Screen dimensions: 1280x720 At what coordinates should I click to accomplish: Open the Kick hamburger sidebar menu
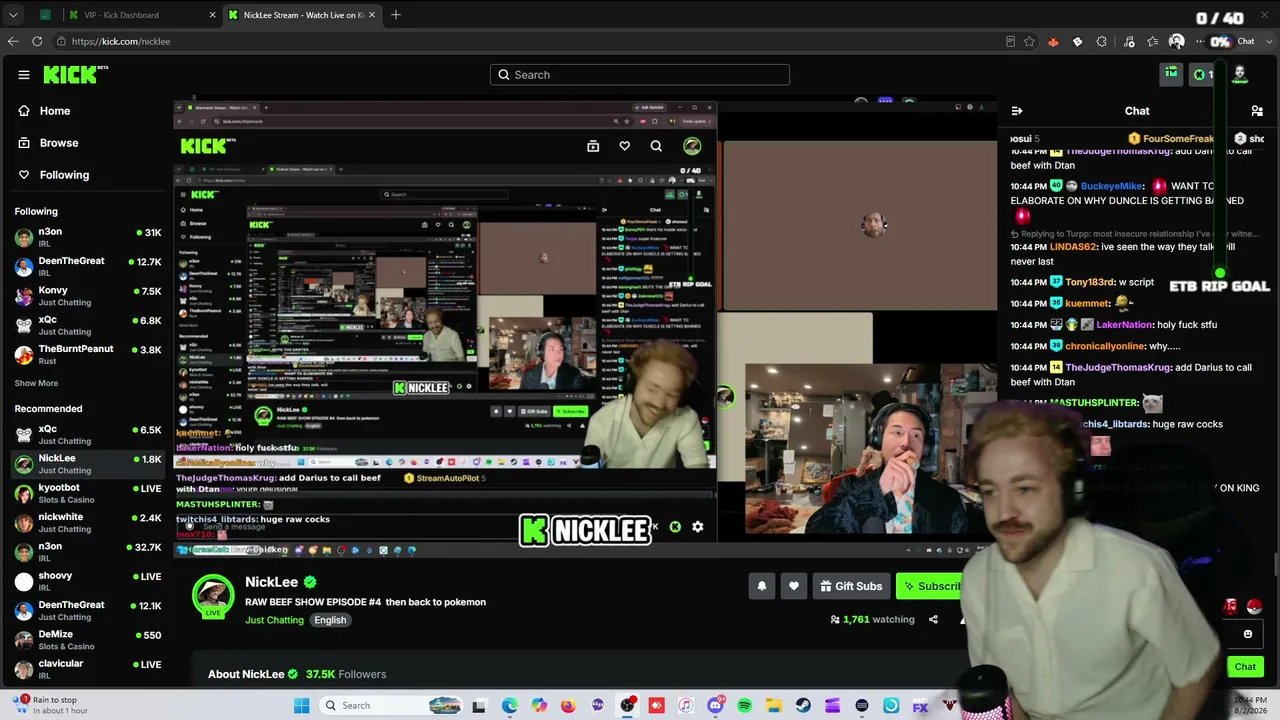click(x=24, y=75)
